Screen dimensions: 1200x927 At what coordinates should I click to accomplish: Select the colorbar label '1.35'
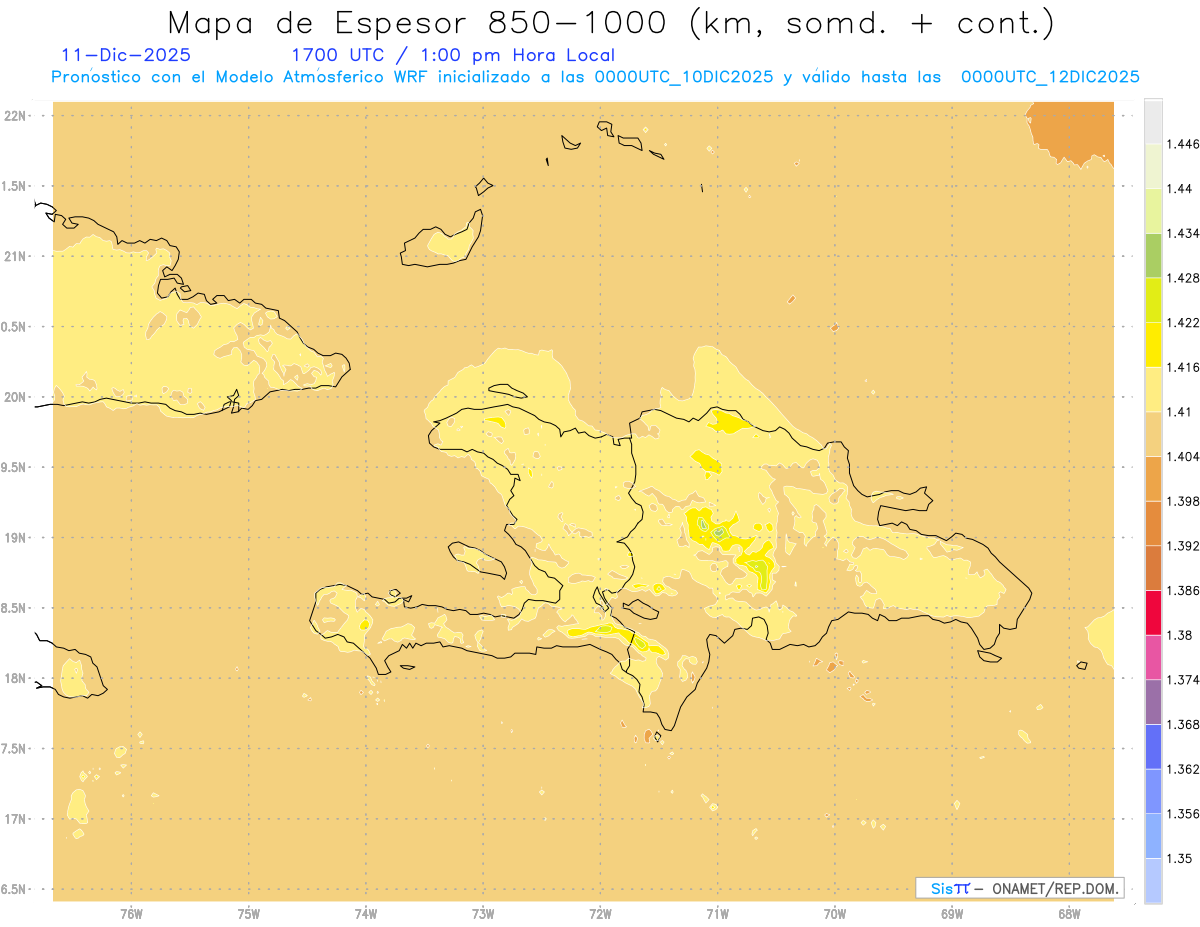pos(1180,858)
